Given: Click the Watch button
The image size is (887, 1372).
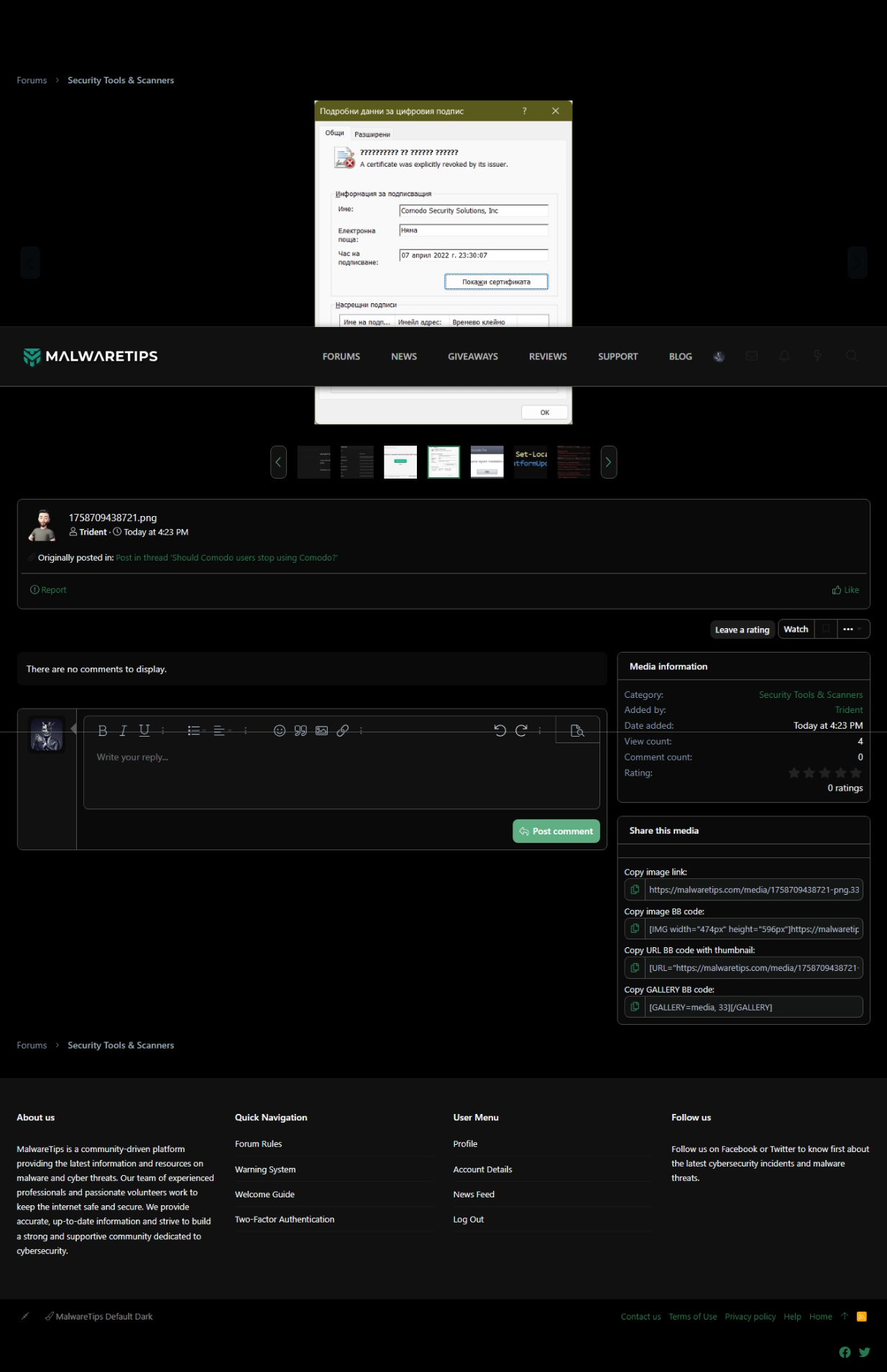Looking at the screenshot, I should pyautogui.click(x=796, y=629).
